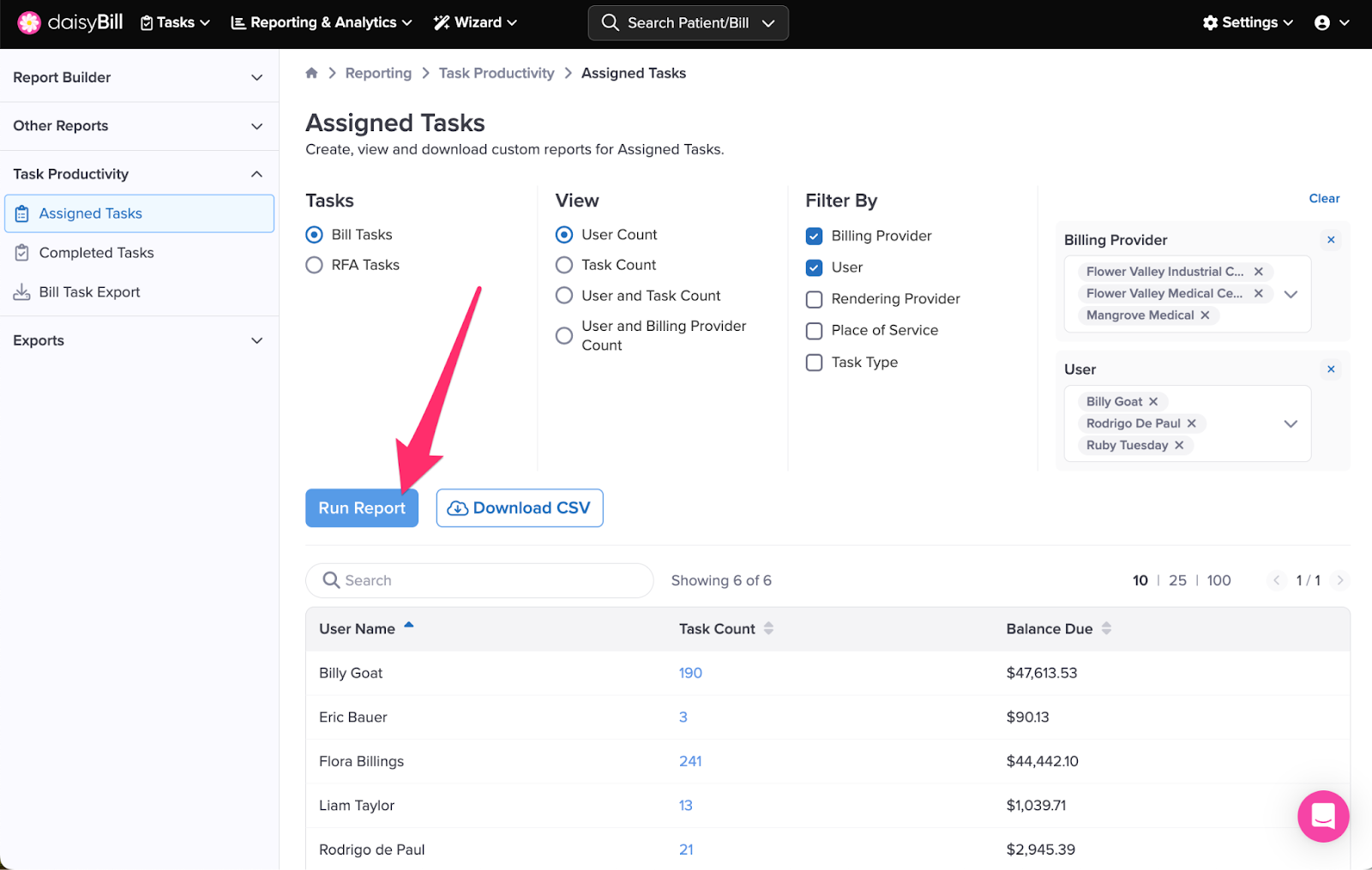Uncheck the Billing Provider filter checkbox

click(815, 236)
